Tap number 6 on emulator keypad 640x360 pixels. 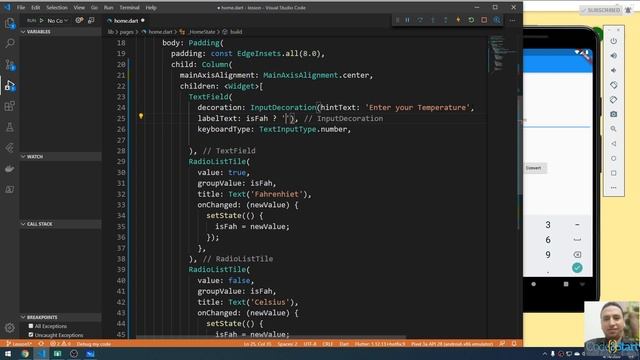[x=548, y=240]
